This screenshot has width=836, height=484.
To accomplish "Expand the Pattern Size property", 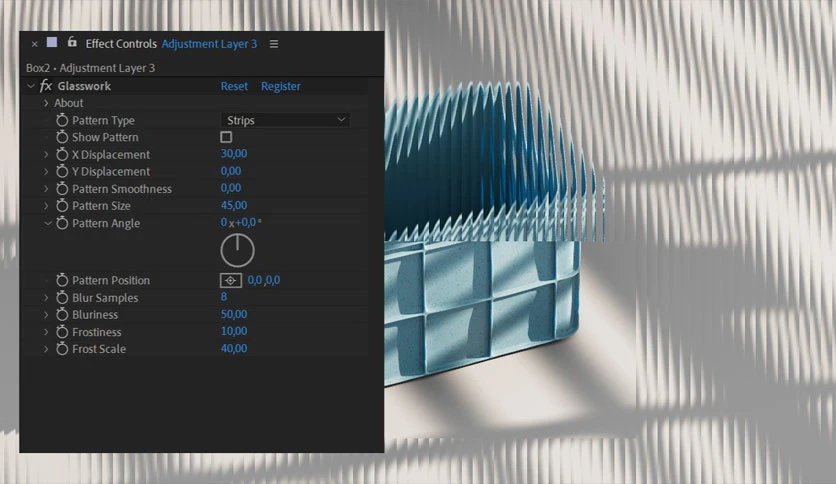I will [x=46, y=206].
